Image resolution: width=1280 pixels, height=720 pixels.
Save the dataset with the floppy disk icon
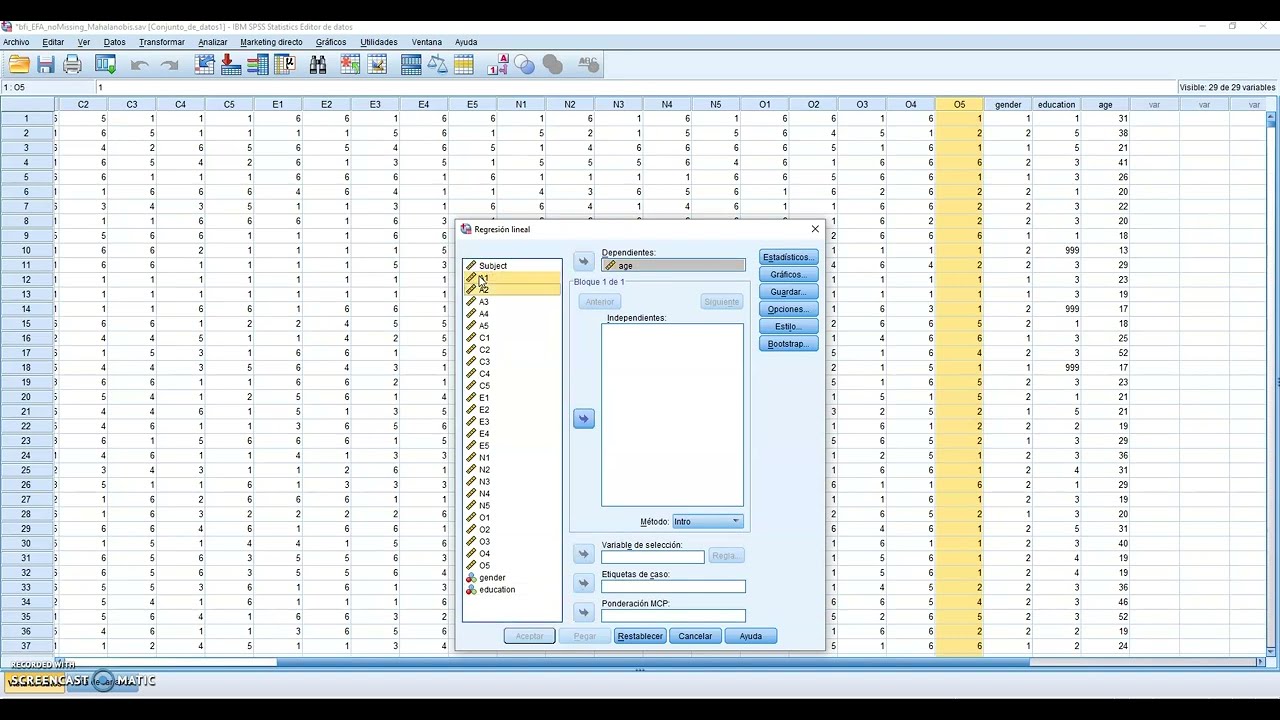click(x=46, y=65)
